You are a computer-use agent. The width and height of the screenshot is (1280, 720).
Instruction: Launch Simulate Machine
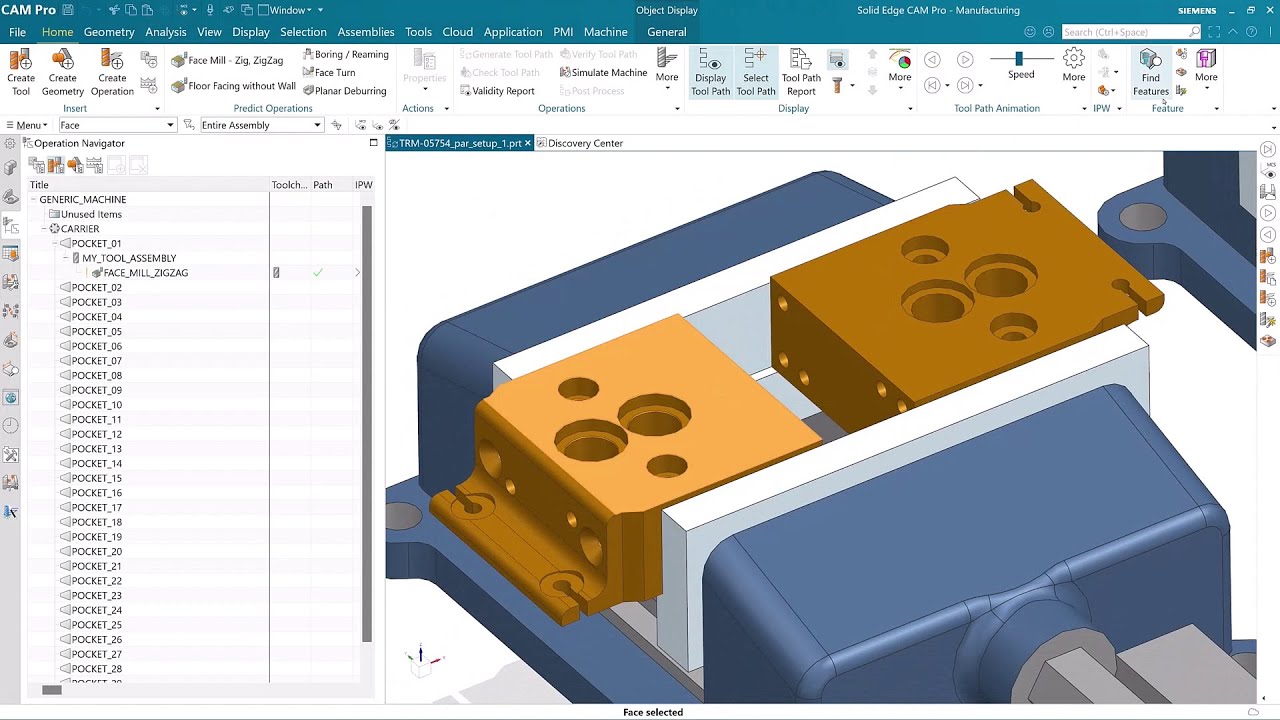tap(603, 72)
